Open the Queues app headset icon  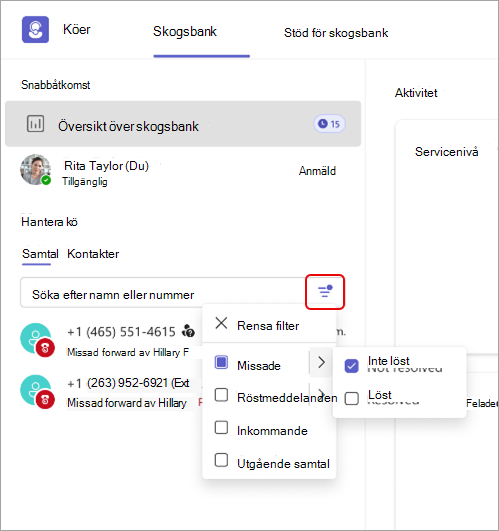tap(35, 29)
